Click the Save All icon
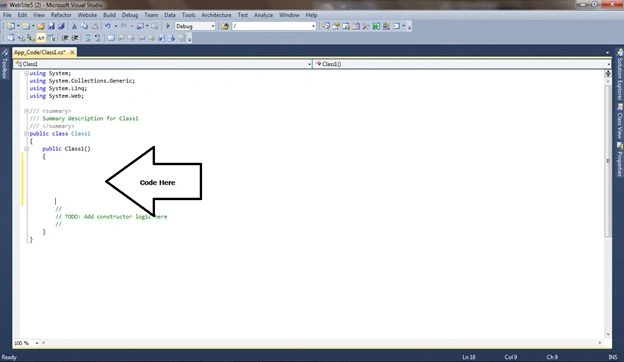The image size is (624, 362). (x=61, y=26)
